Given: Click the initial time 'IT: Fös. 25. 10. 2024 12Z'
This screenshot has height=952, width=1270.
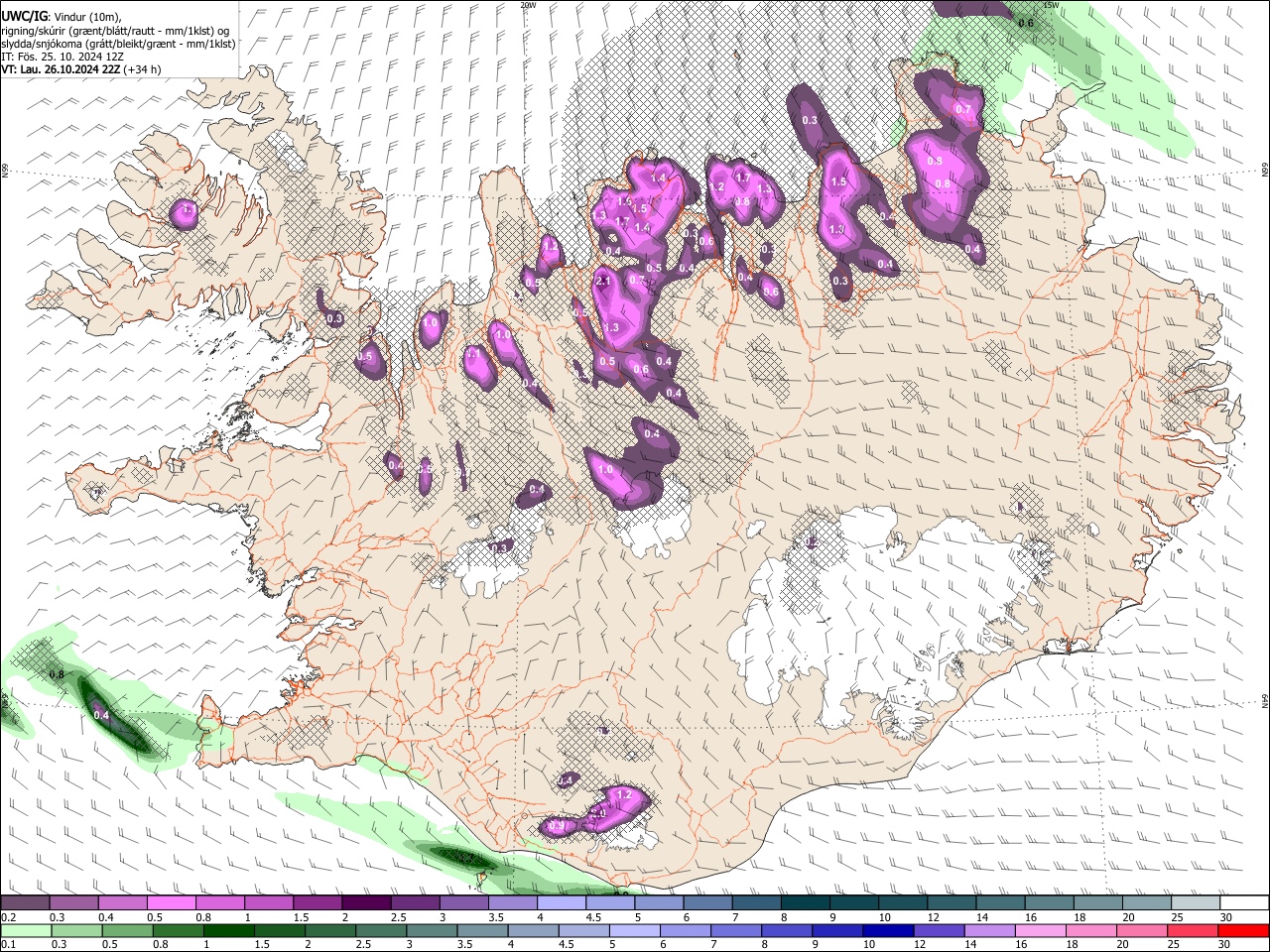Looking at the screenshot, I should click(63, 57).
